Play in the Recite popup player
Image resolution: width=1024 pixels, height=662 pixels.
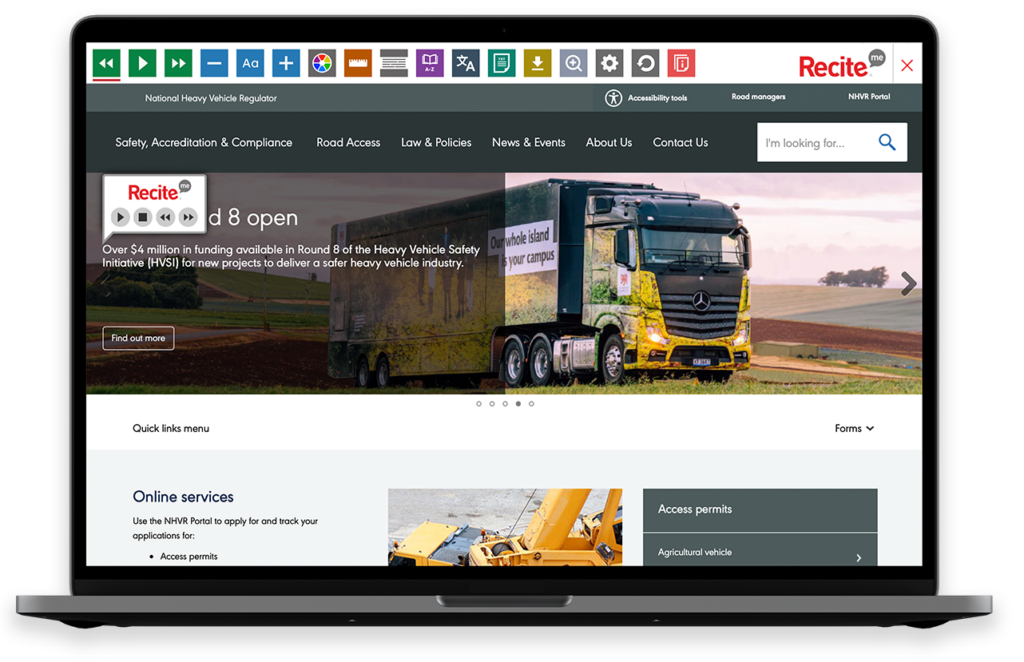[x=120, y=217]
